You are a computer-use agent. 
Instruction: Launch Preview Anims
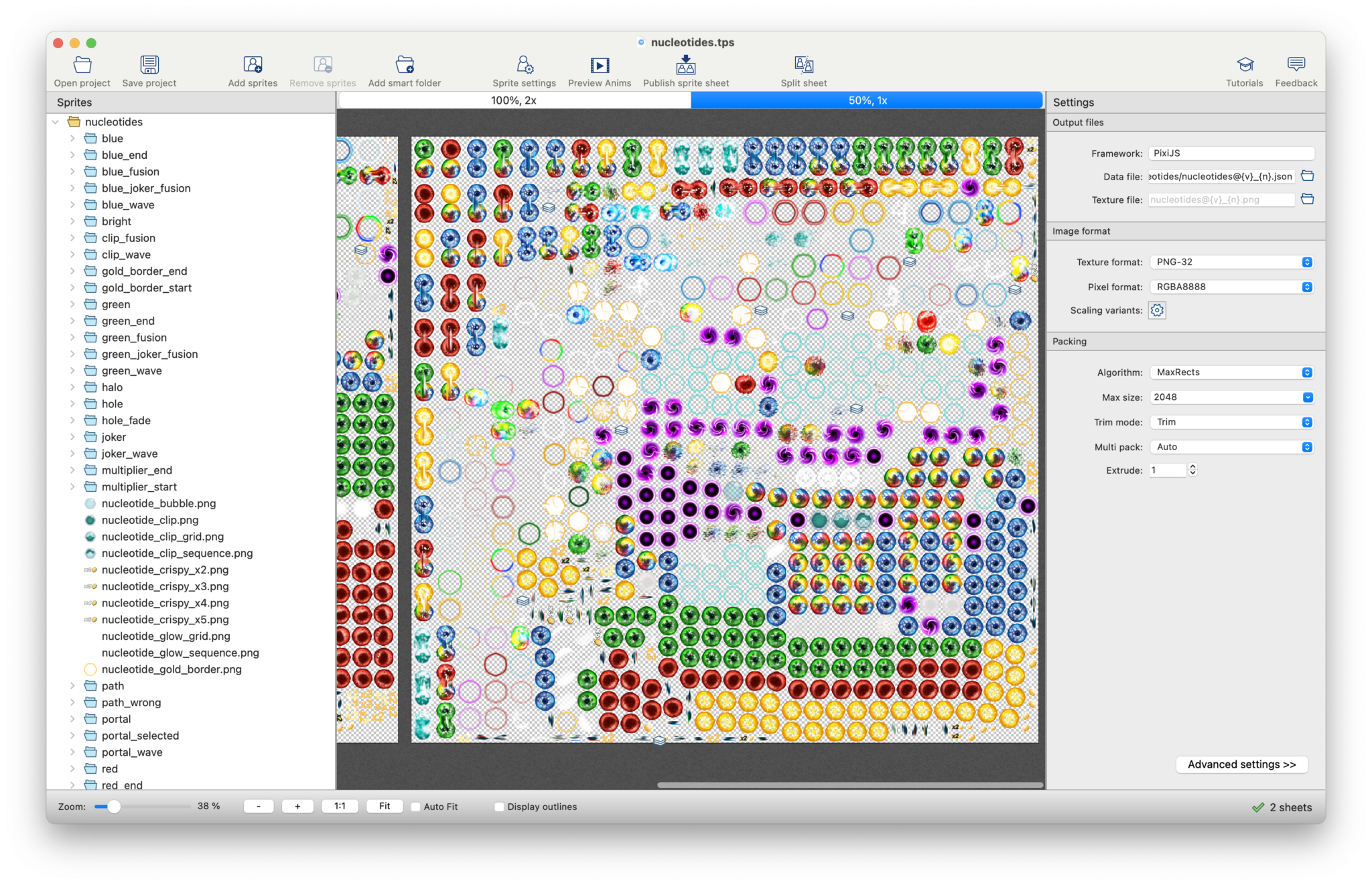600,71
